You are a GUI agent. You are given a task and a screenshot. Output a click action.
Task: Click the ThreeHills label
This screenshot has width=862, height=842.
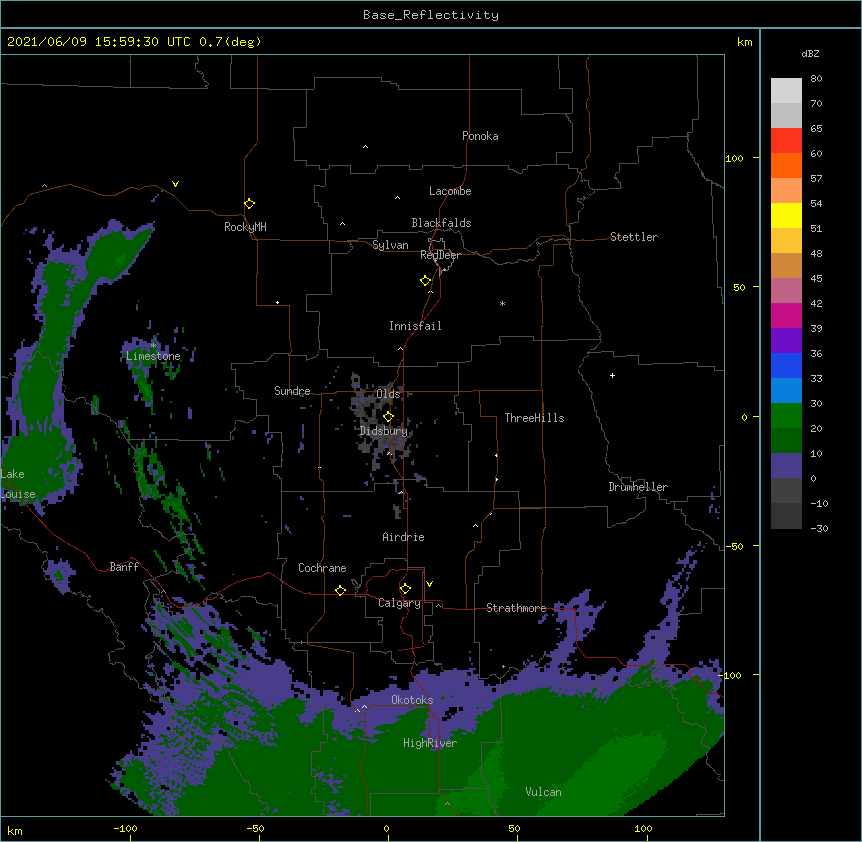pos(534,418)
